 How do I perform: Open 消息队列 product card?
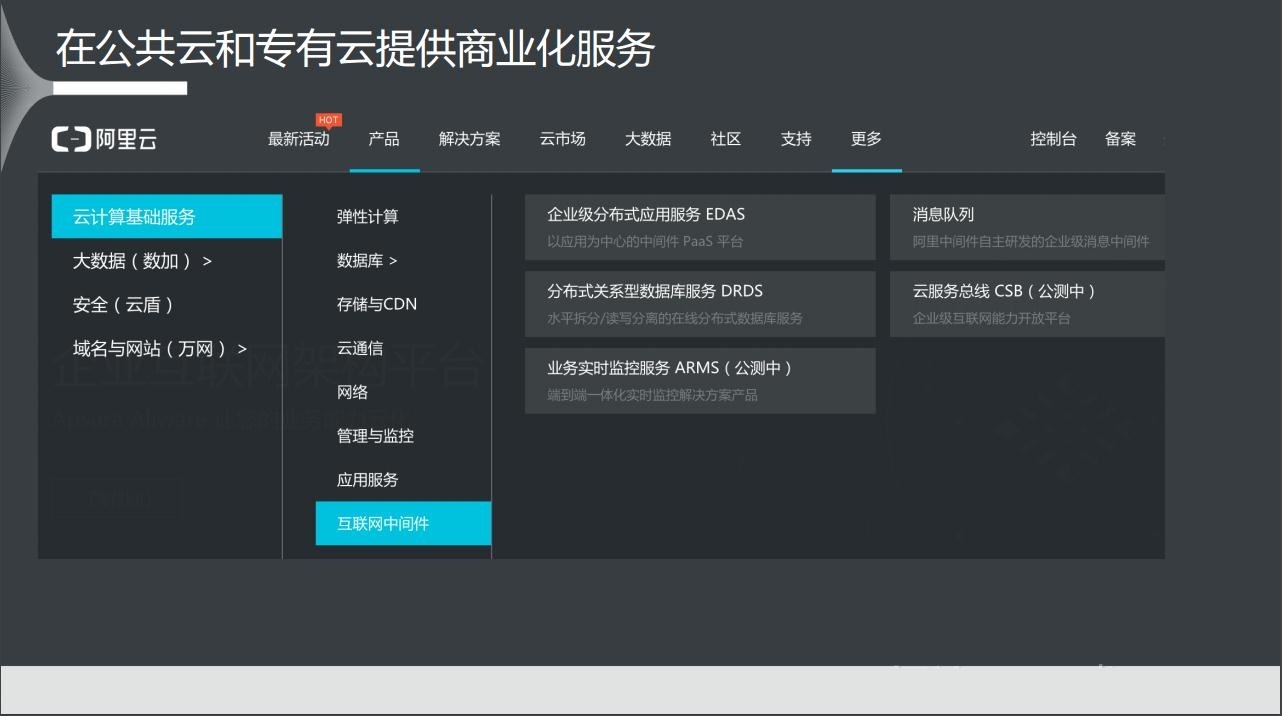1027,227
